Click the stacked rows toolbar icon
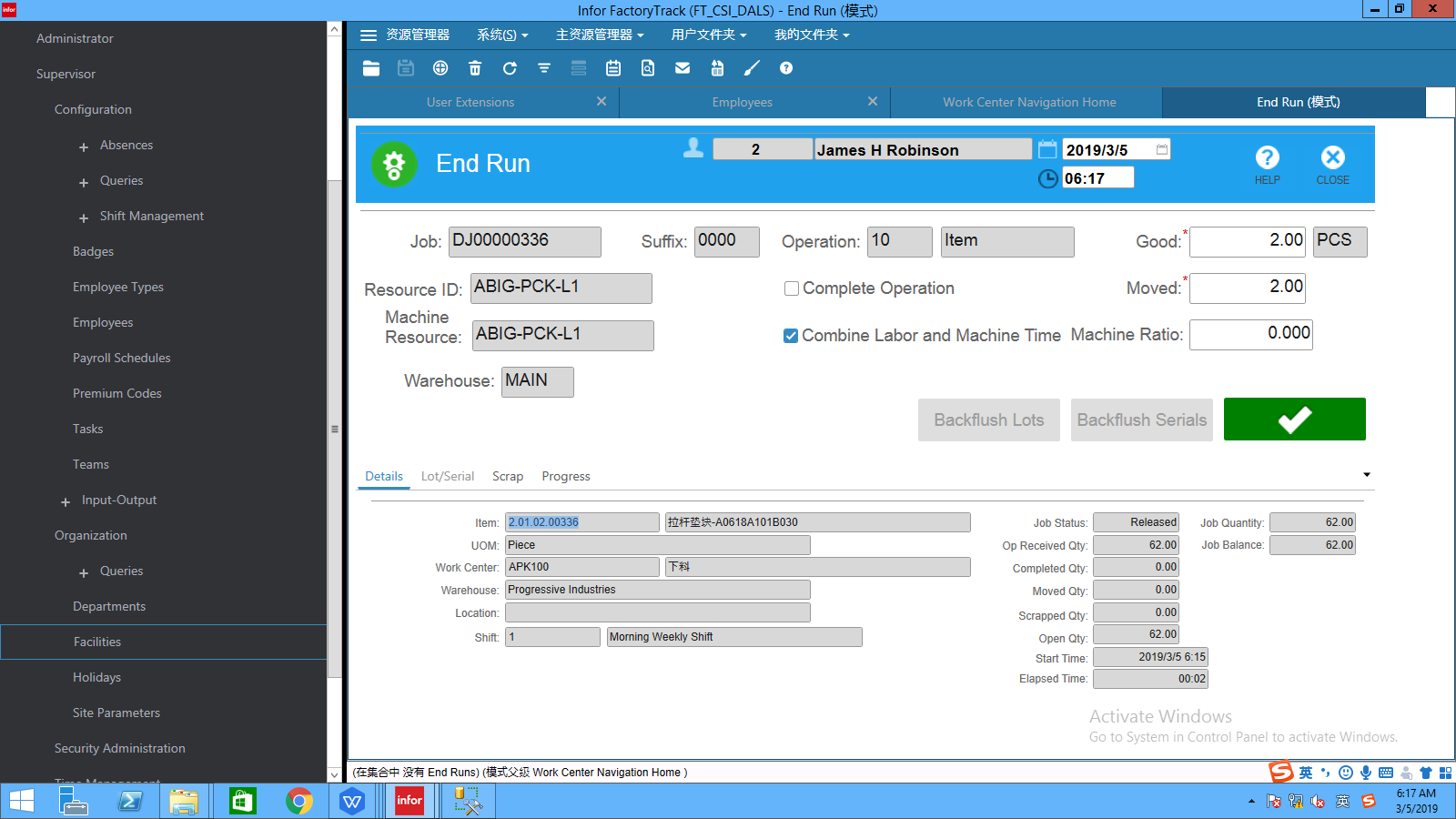This screenshot has width=1456, height=819. coord(579,68)
